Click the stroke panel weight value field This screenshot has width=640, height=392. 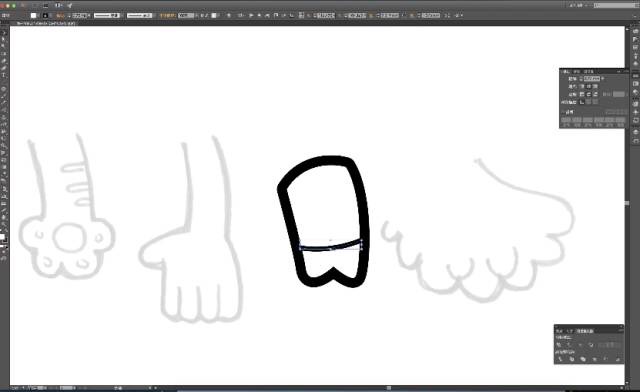[x=592, y=78]
